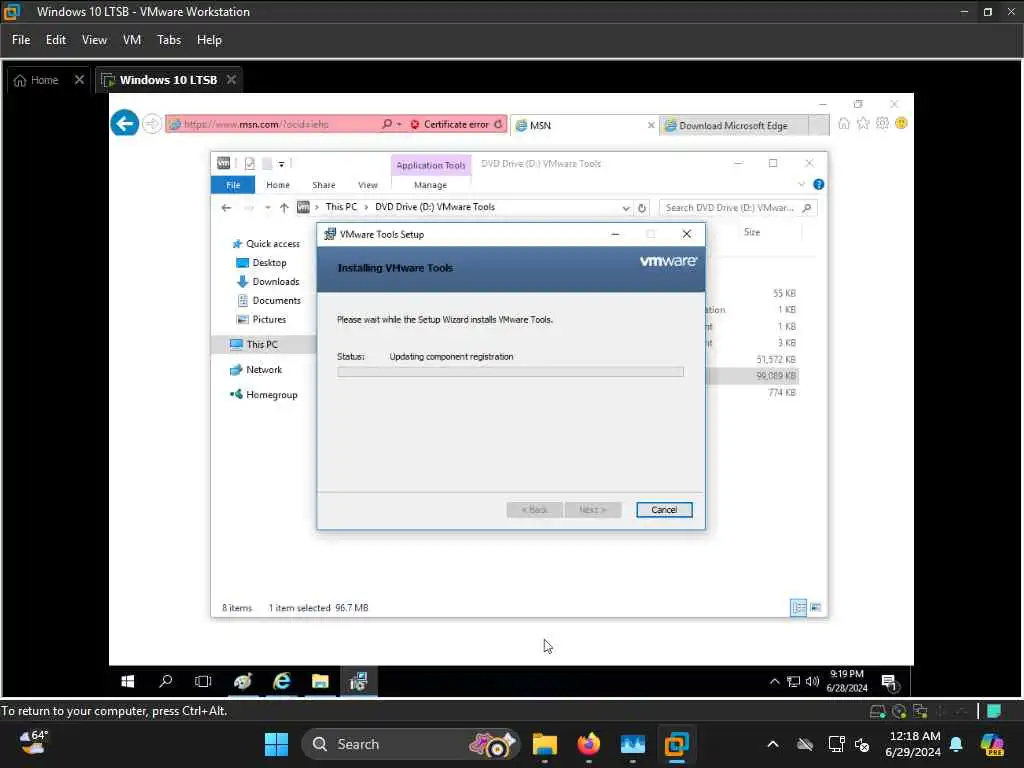This screenshot has height=768, width=1024.
Task: Go back in Internet Explorer with the blue arrow
Action: pos(124,123)
